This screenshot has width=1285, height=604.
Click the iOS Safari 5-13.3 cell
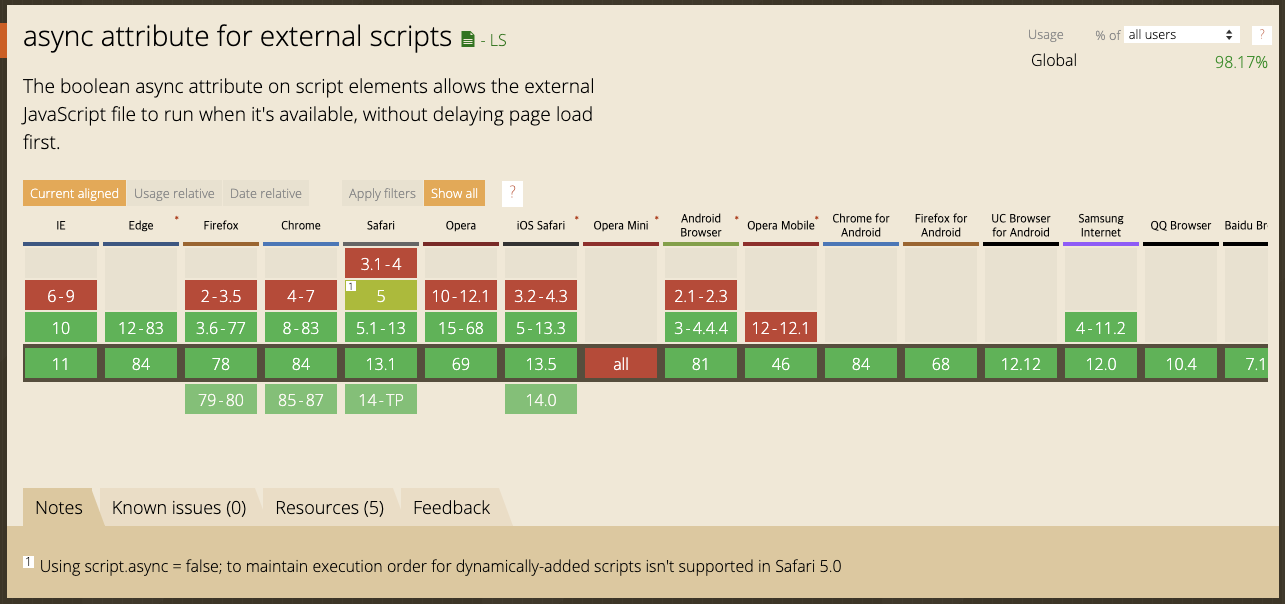click(541, 328)
